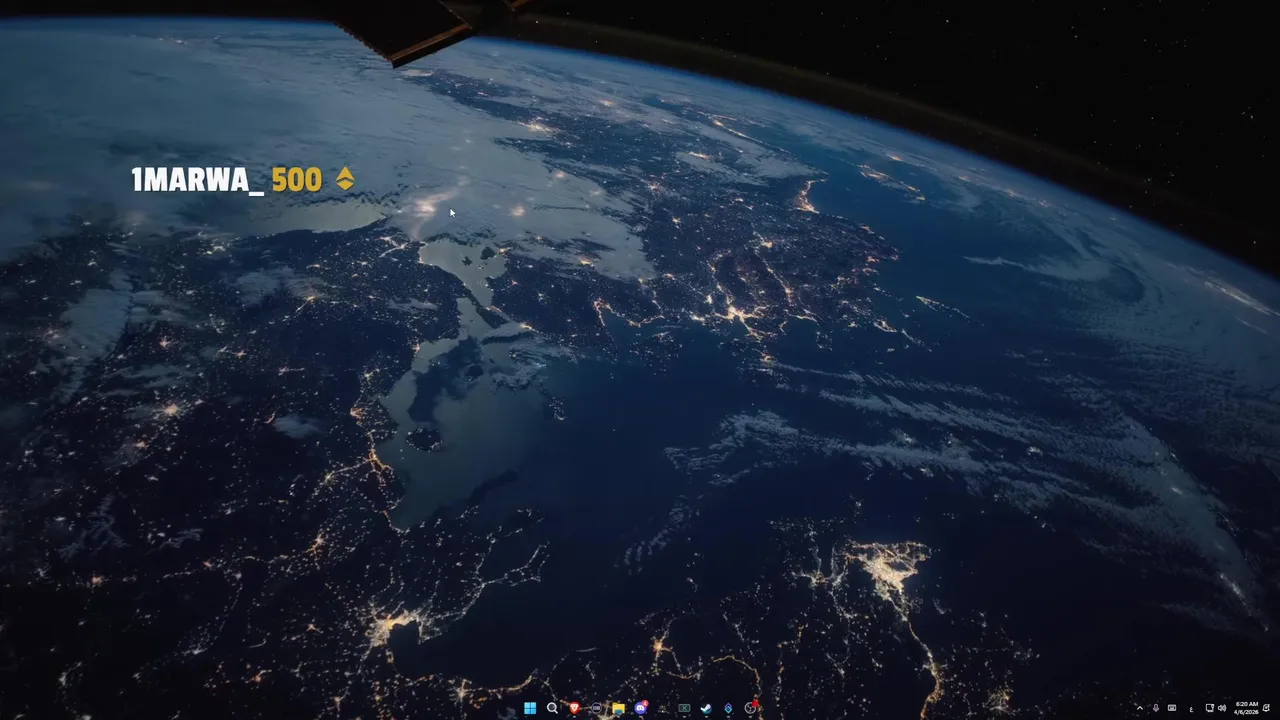Image resolution: width=1280 pixels, height=720 pixels.
Task: Open Discord from the taskbar
Action: coord(641,708)
